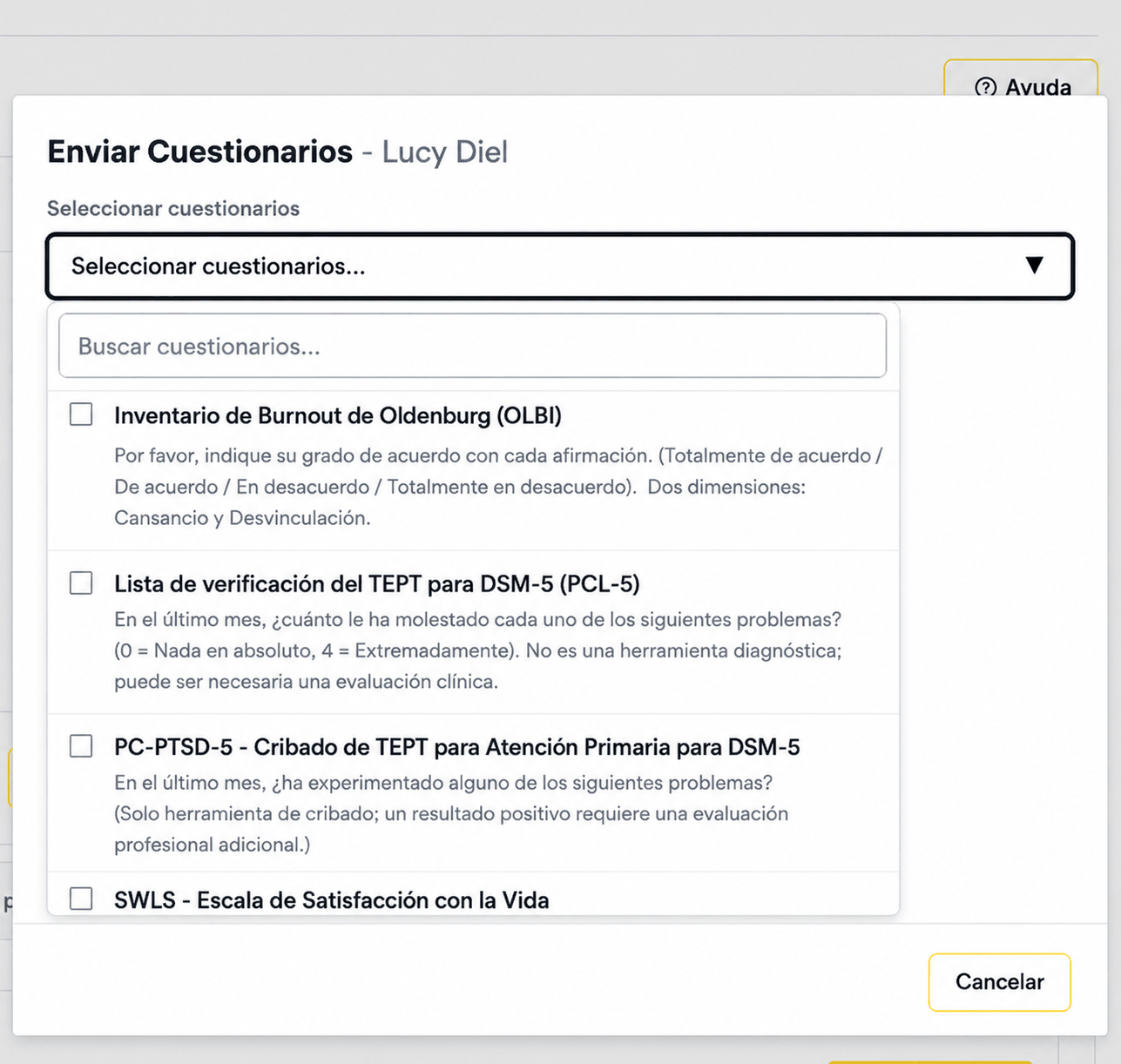
Task: Select the PC-PTSD-5 checkbox
Action: [81, 746]
